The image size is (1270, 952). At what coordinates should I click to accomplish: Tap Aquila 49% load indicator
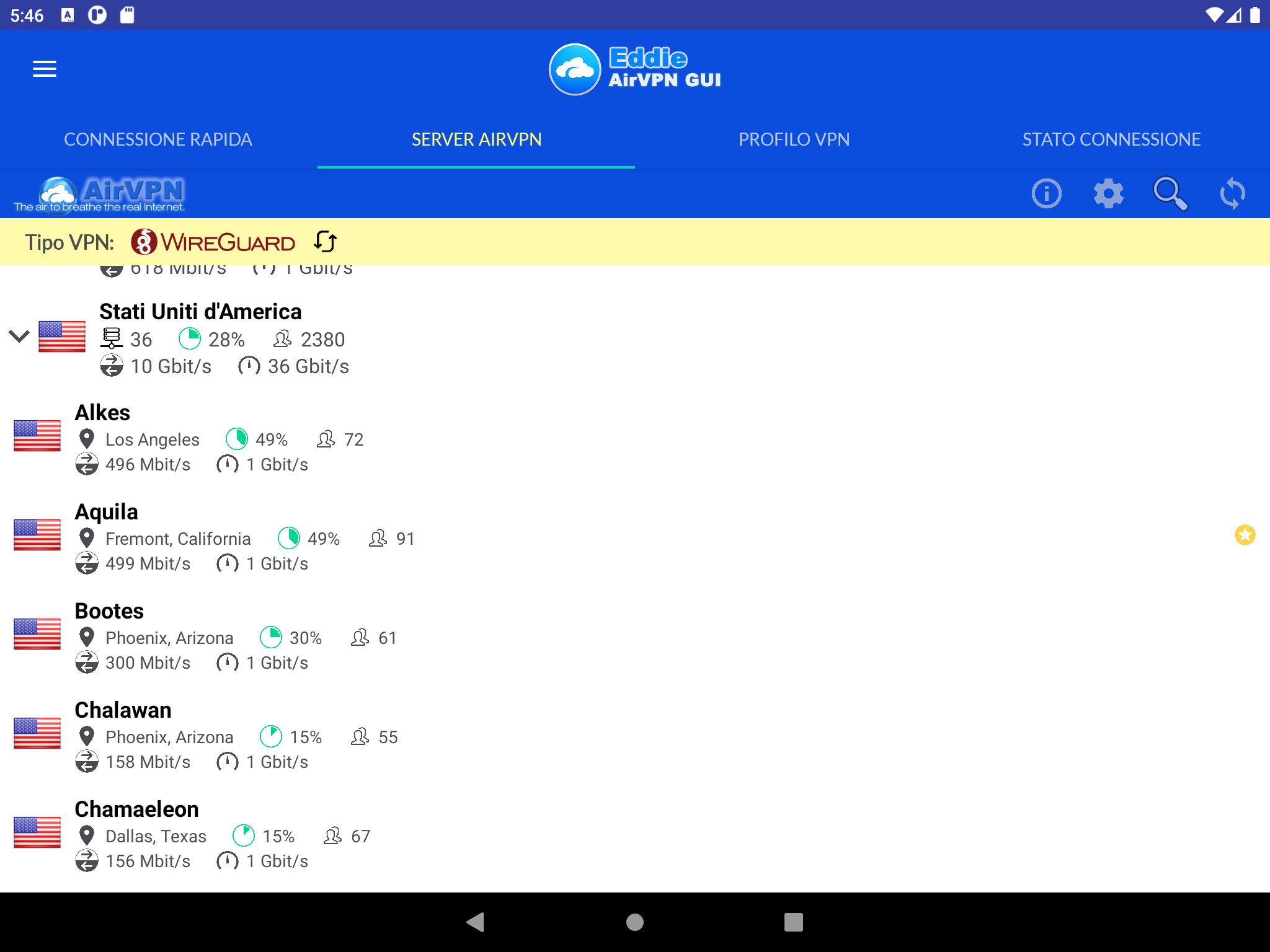coord(289,538)
